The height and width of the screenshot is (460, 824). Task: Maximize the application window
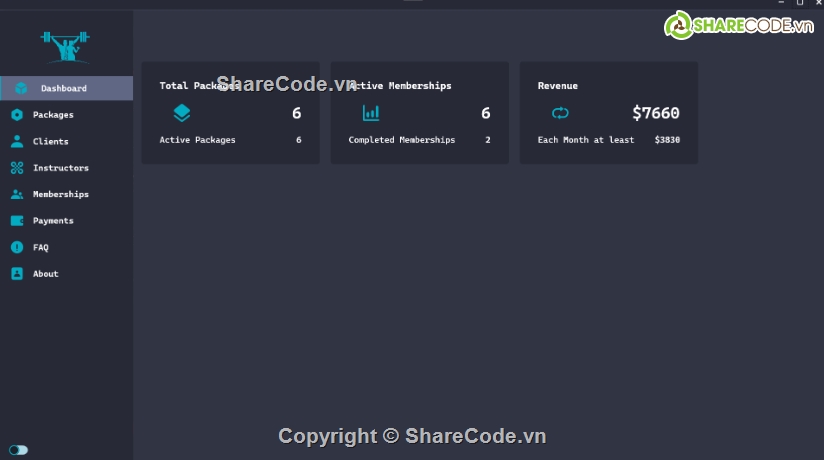click(799, 4)
